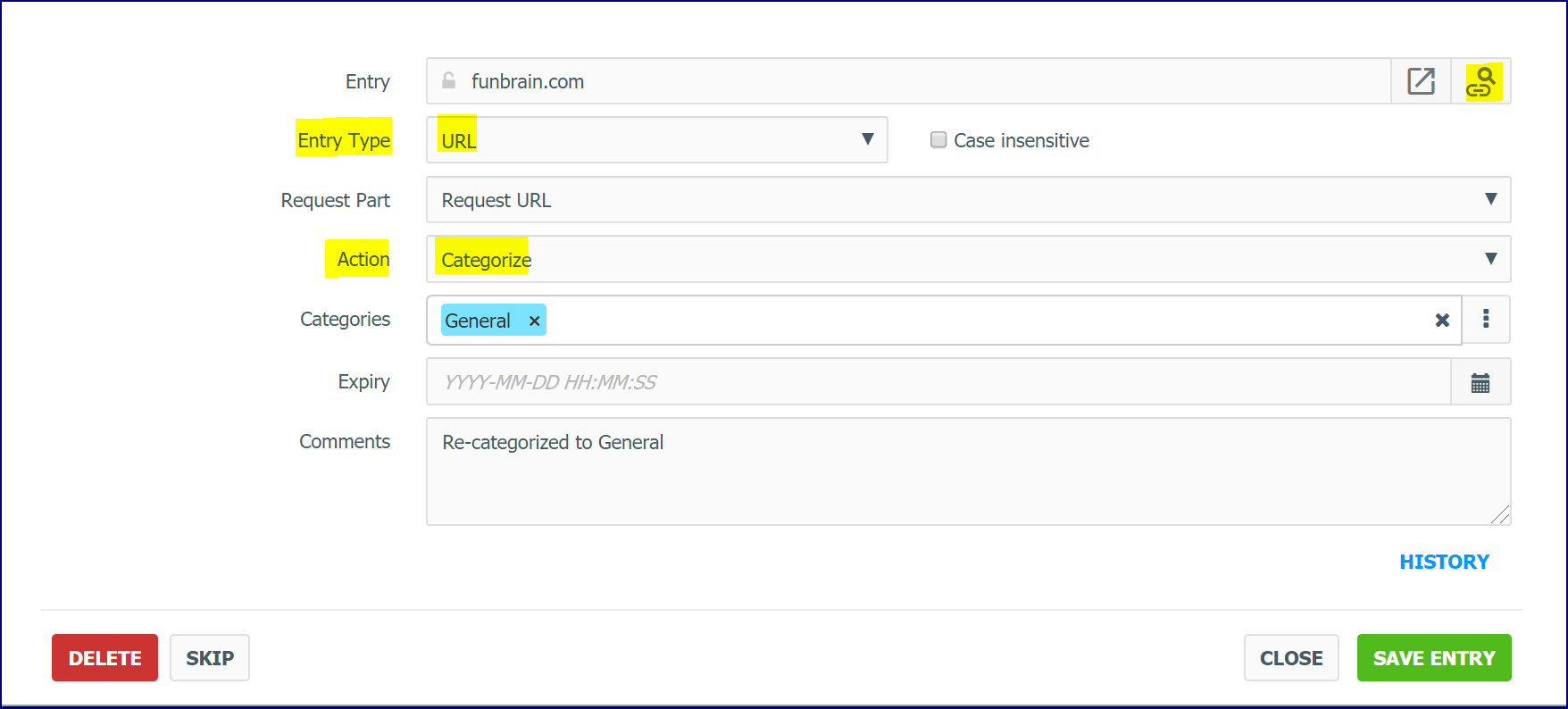Click the CLOSE button
This screenshot has width=1568, height=709.
pos(1291,658)
